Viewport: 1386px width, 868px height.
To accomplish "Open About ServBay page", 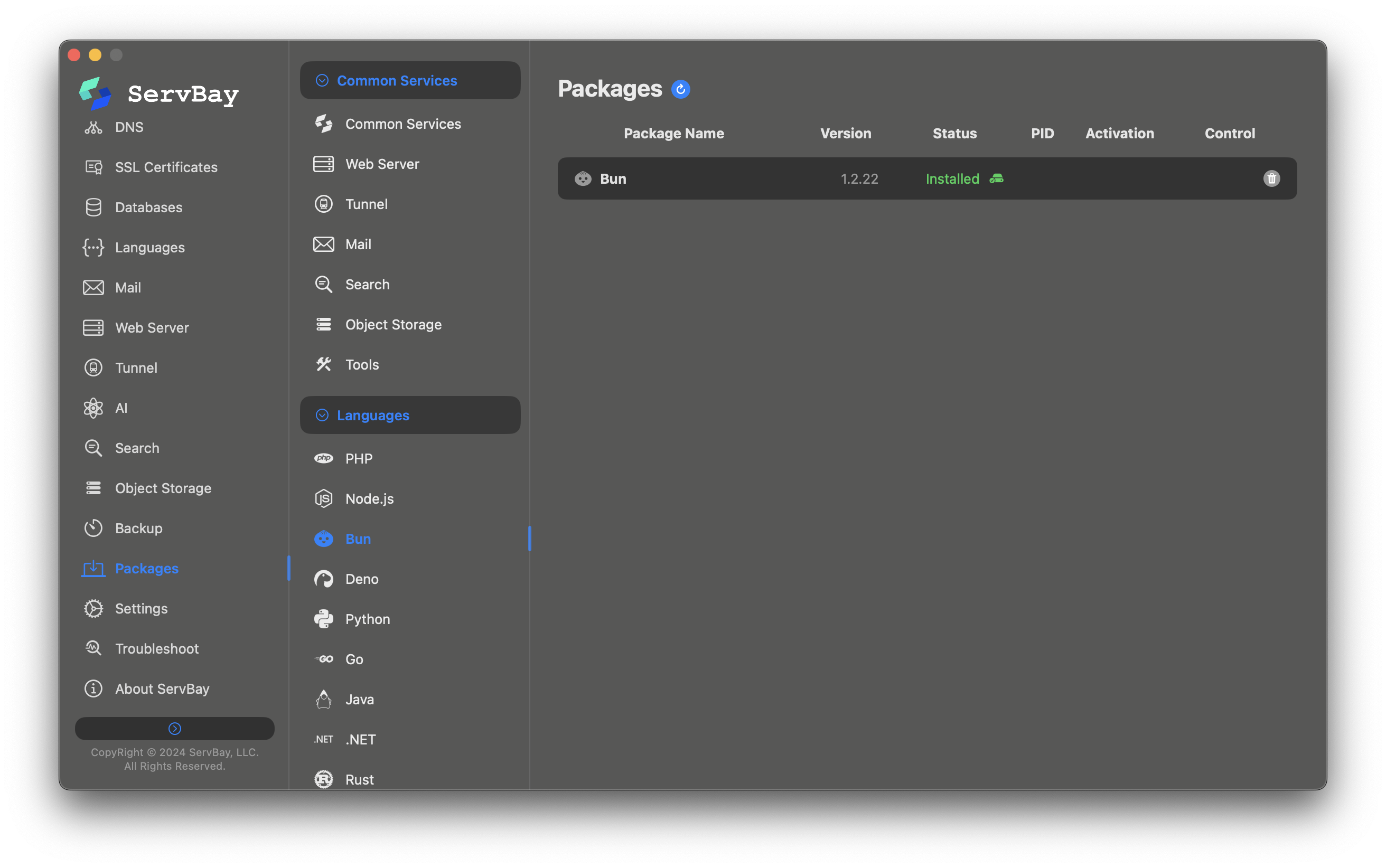I will 162,689.
